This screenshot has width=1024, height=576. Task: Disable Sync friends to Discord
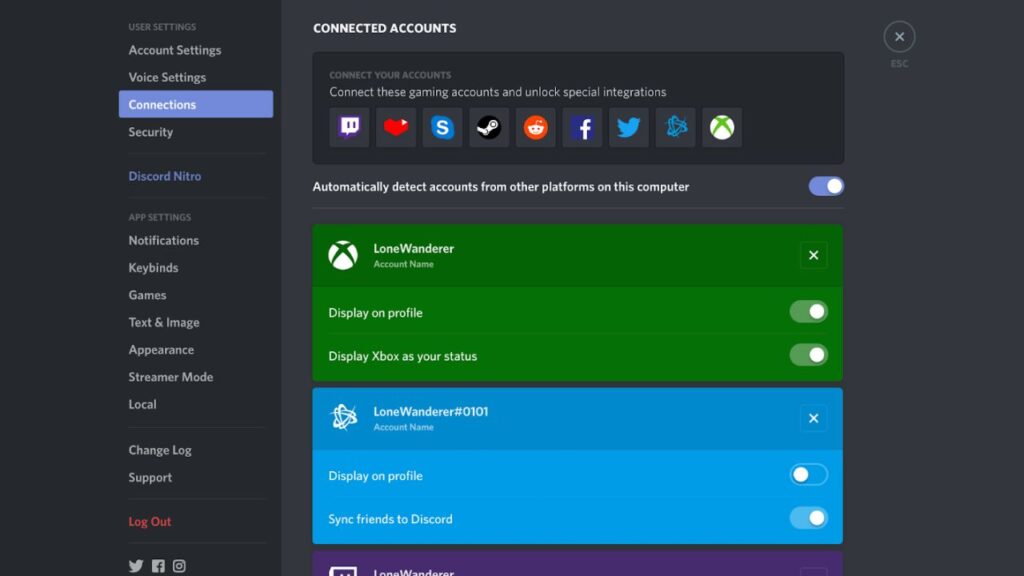[x=808, y=518]
